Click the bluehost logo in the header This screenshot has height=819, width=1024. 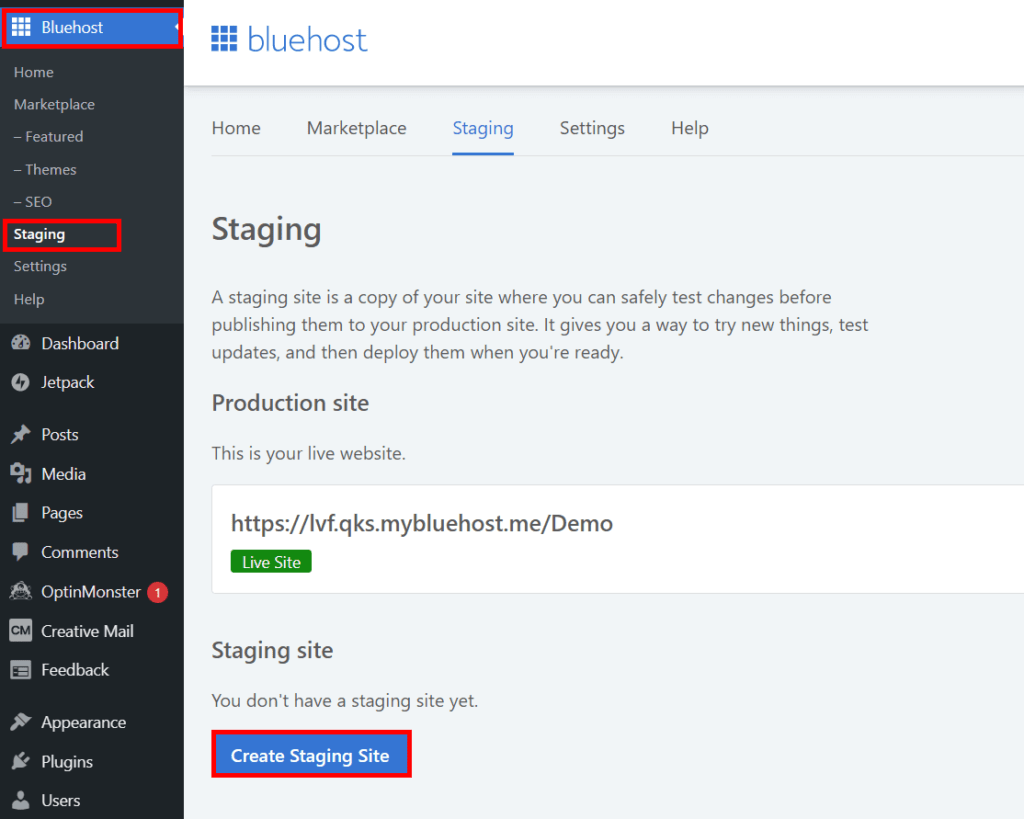tap(289, 40)
